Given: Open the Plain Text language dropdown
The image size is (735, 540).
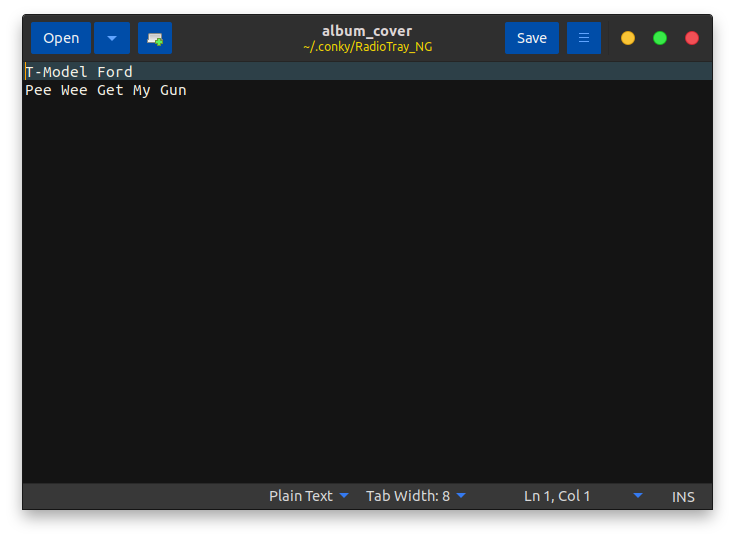Looking at the screenshot, I should click(308, 496).
